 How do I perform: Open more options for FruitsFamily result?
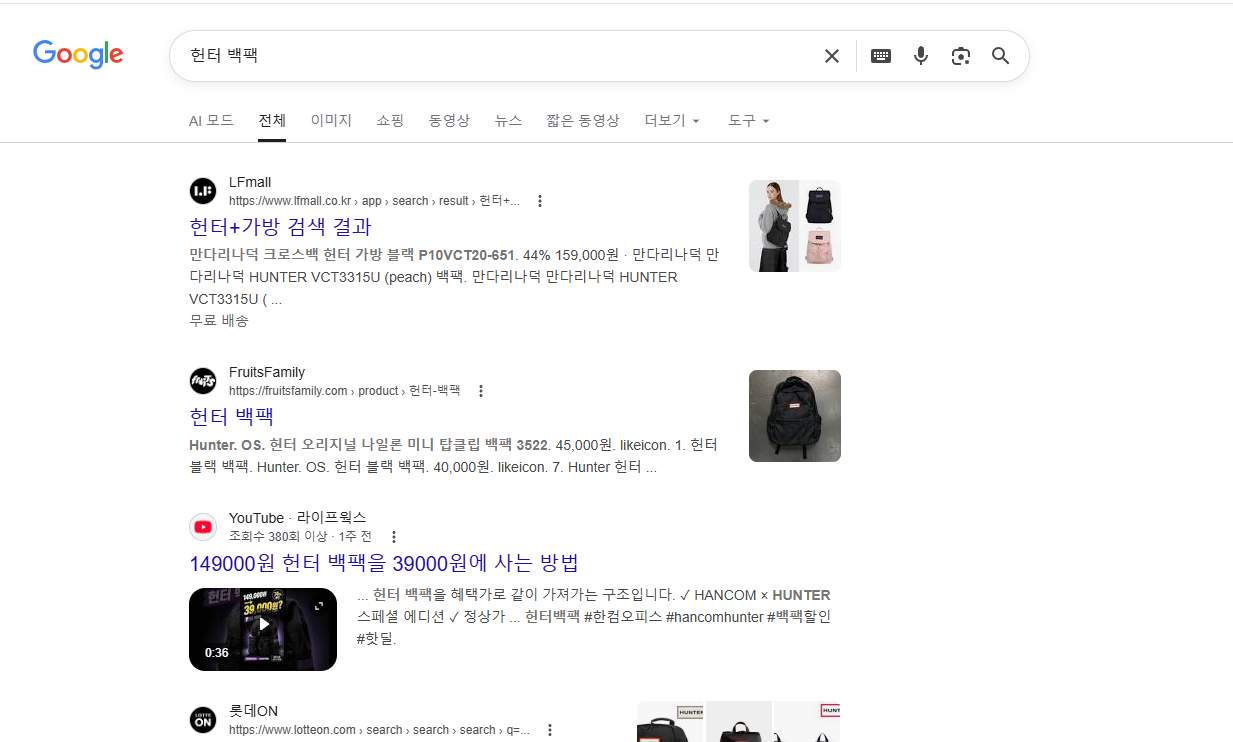(481, 391)
